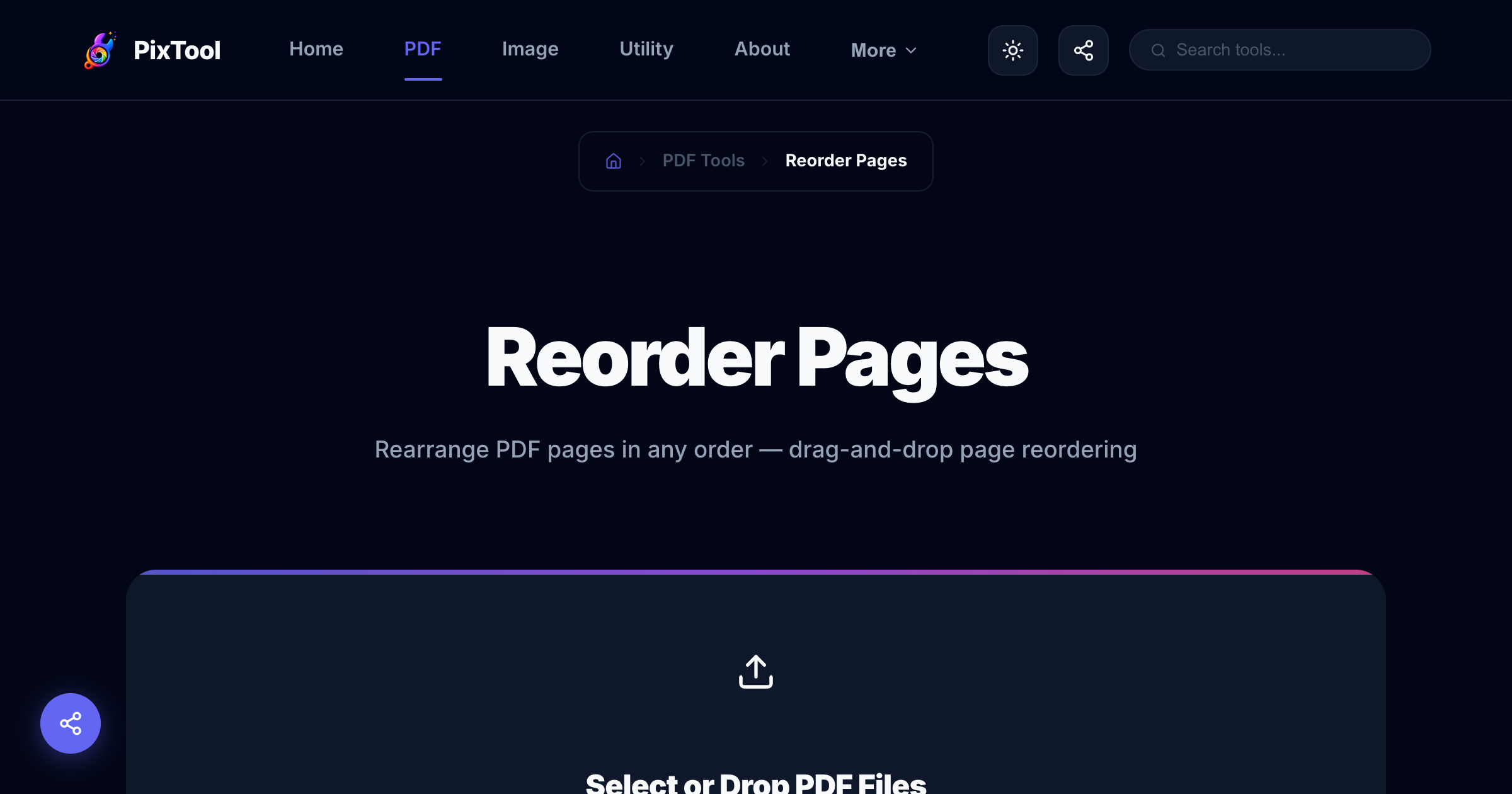Toggle the light/dark theme sun button
The width and height of the screenshot is (1512, 794).
[1012, 50]
